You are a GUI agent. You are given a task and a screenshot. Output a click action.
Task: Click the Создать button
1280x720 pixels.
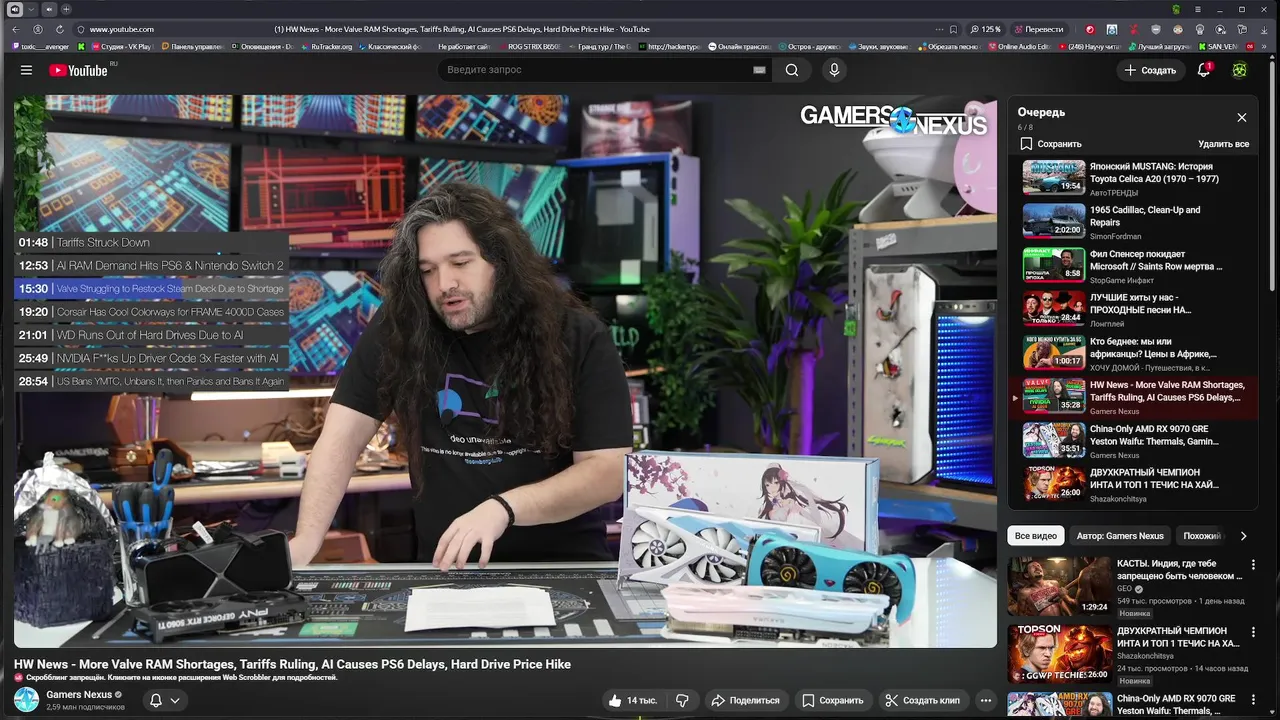coord(1150,70)
